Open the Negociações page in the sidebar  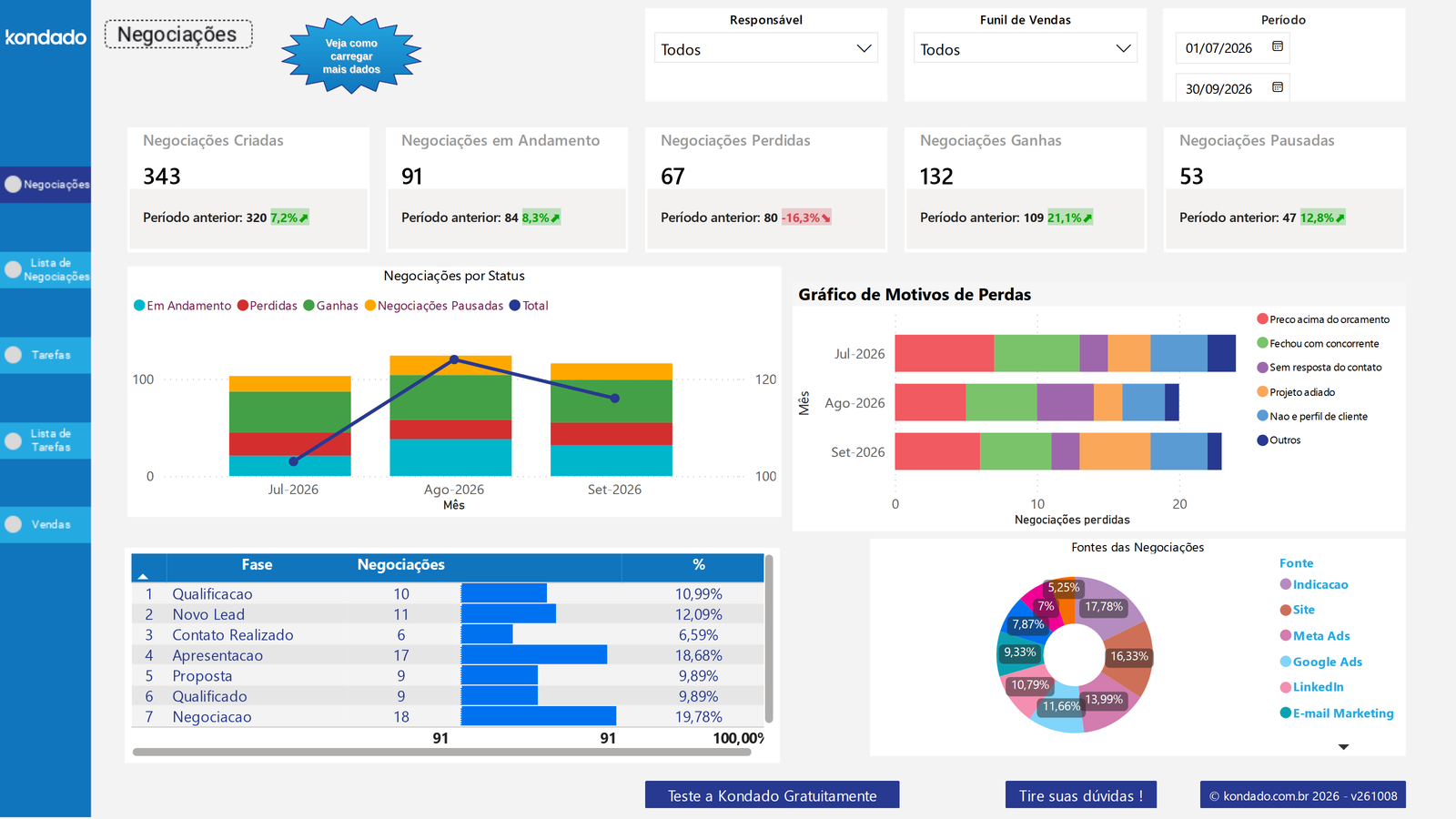click(x=45, y=184)
